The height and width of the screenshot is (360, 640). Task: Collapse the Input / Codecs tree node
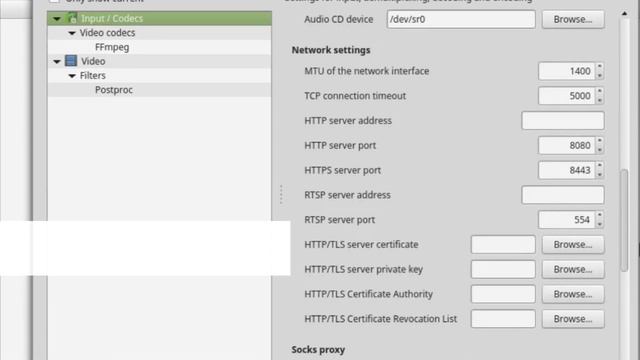(57, 19)
